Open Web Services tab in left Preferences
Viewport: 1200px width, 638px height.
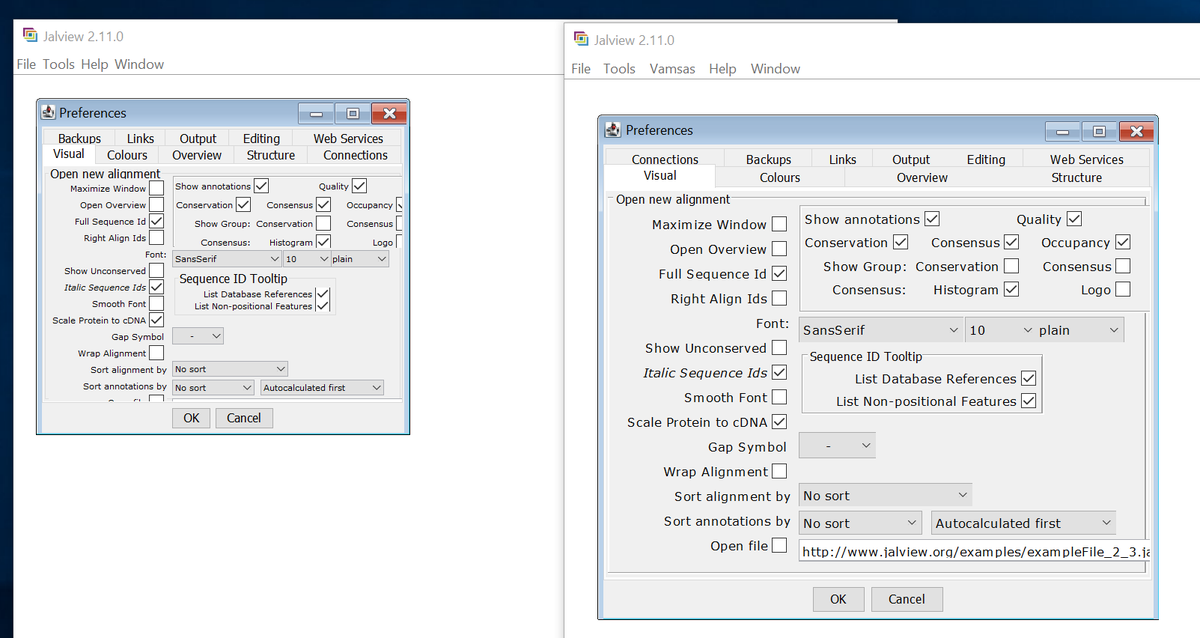pos(348,139)
